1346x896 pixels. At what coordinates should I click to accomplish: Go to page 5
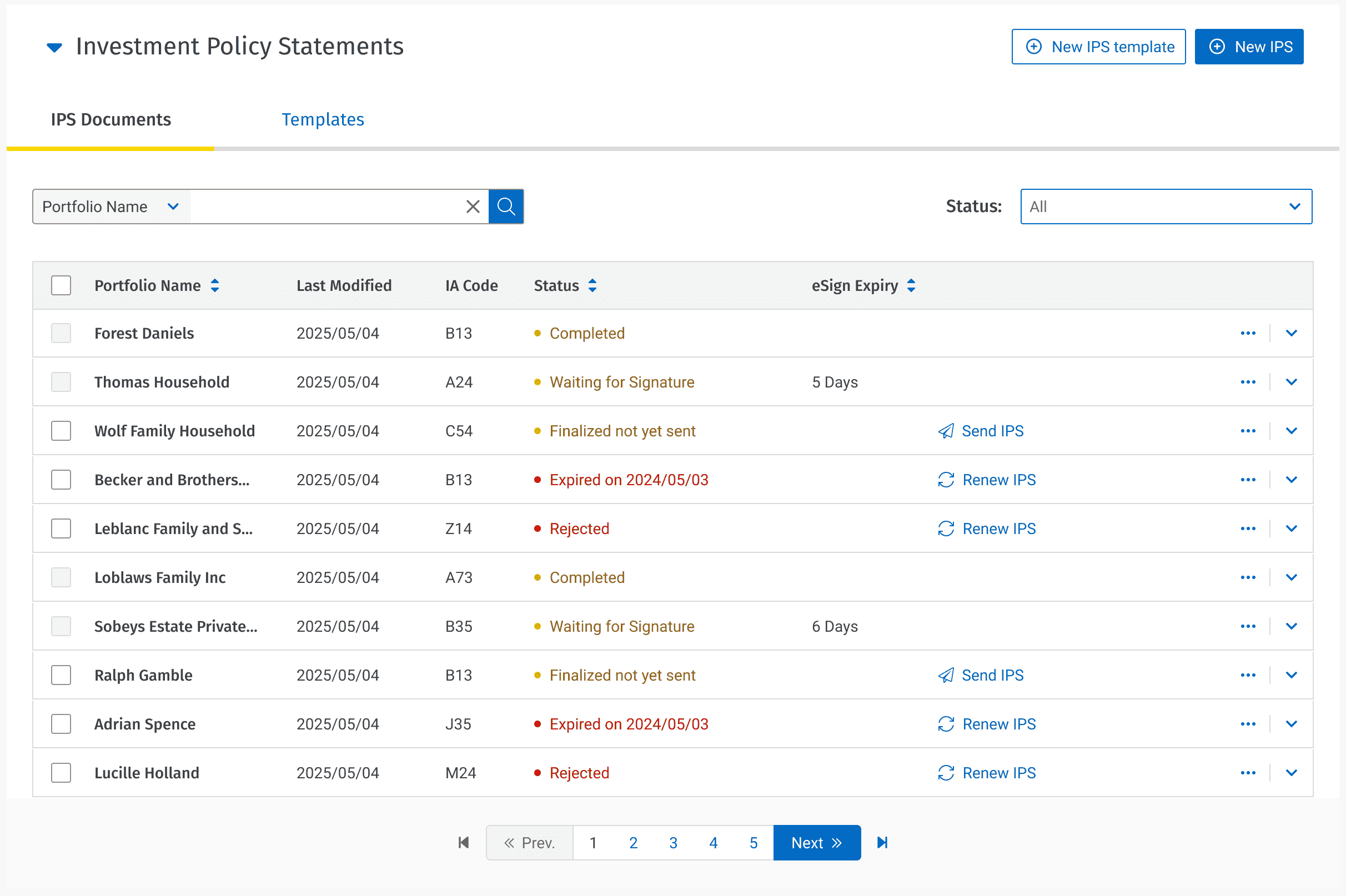[754, 842]
